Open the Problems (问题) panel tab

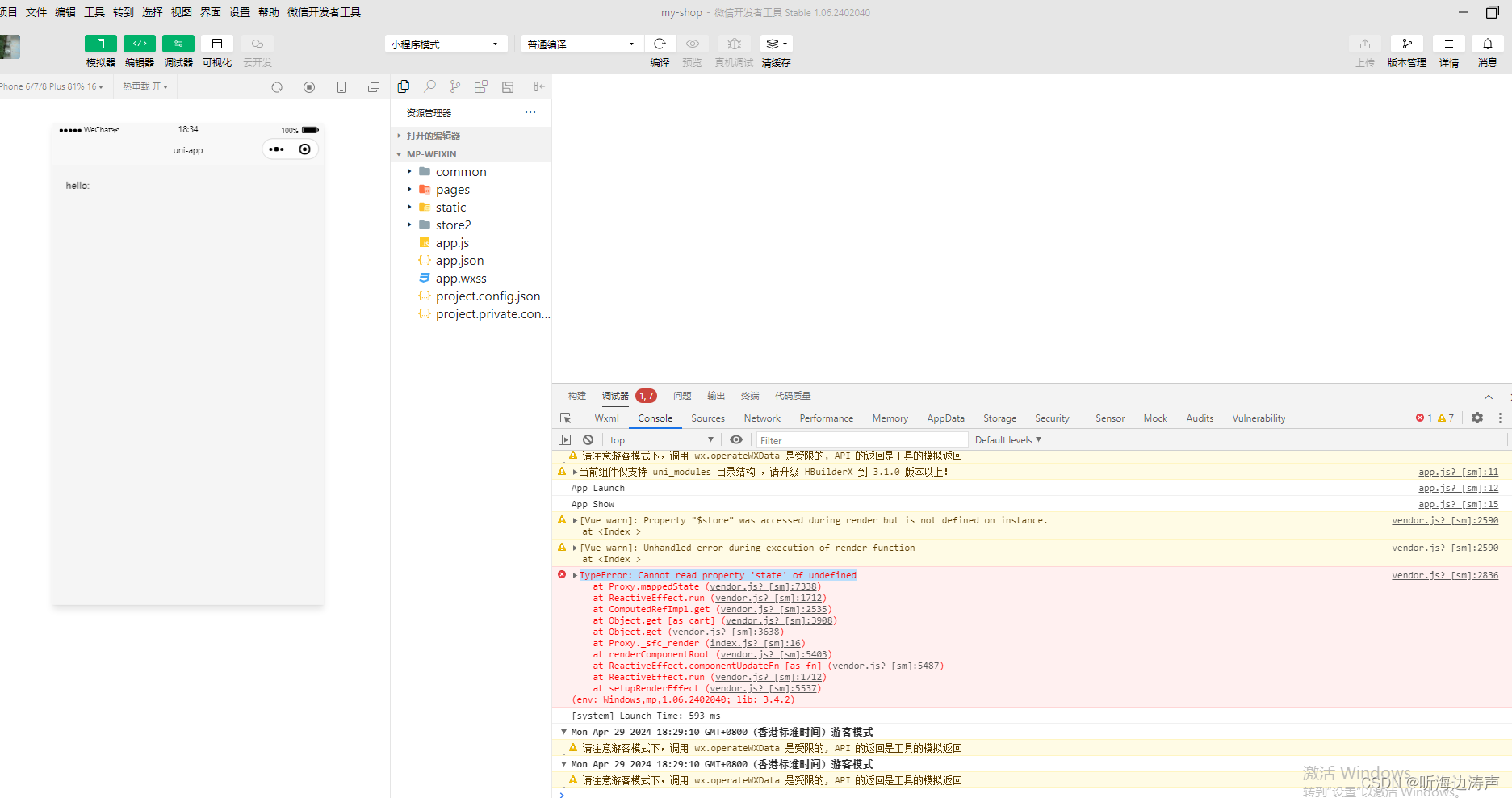(682, 396)
